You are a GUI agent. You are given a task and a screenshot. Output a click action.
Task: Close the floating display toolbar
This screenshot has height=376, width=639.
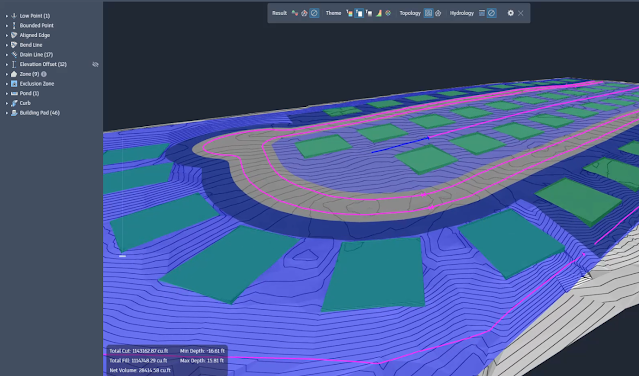521,13
